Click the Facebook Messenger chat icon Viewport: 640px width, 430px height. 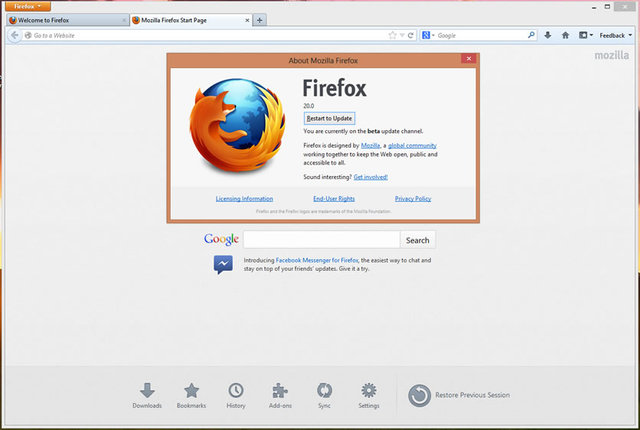(223, 264)
